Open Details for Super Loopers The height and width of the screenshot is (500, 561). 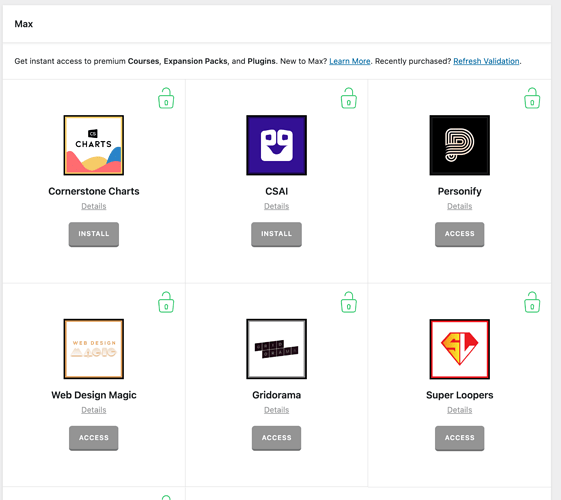pos(459,410)
